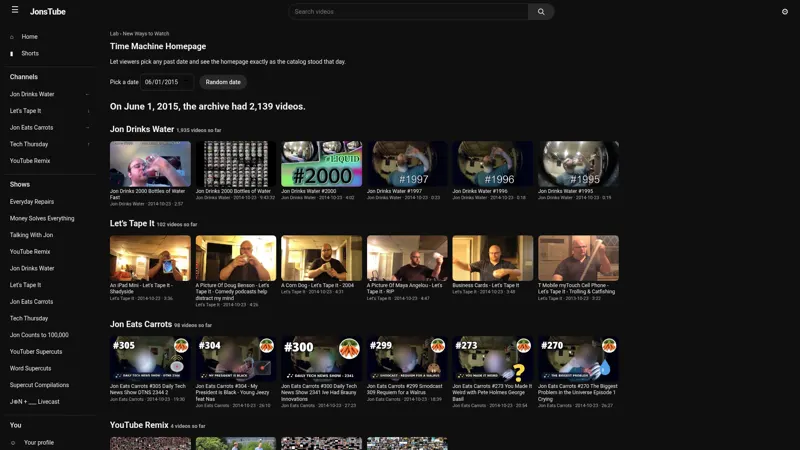Select Jon Eats Carrots under Channels
Viewport: 800px width, 450px height.
(x=31, y=128)
